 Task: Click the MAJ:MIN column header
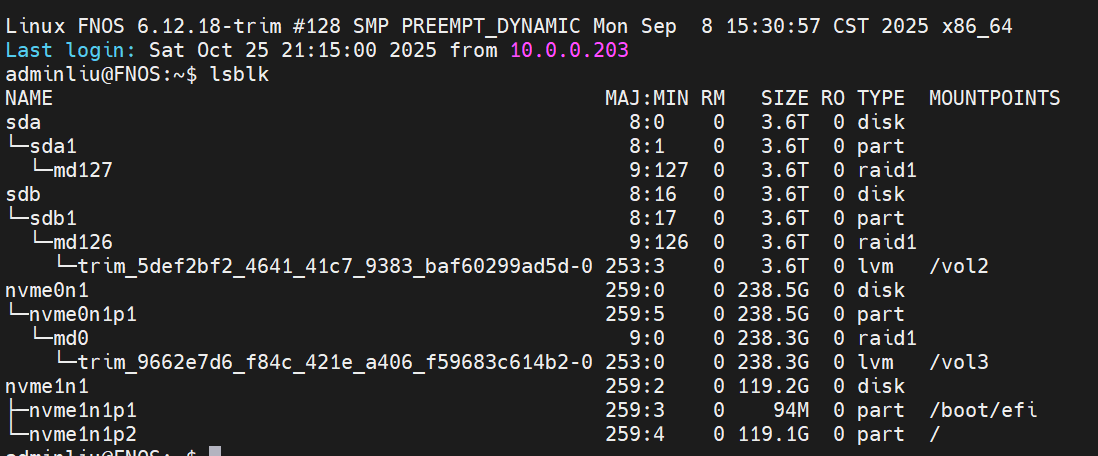point(646,98)
